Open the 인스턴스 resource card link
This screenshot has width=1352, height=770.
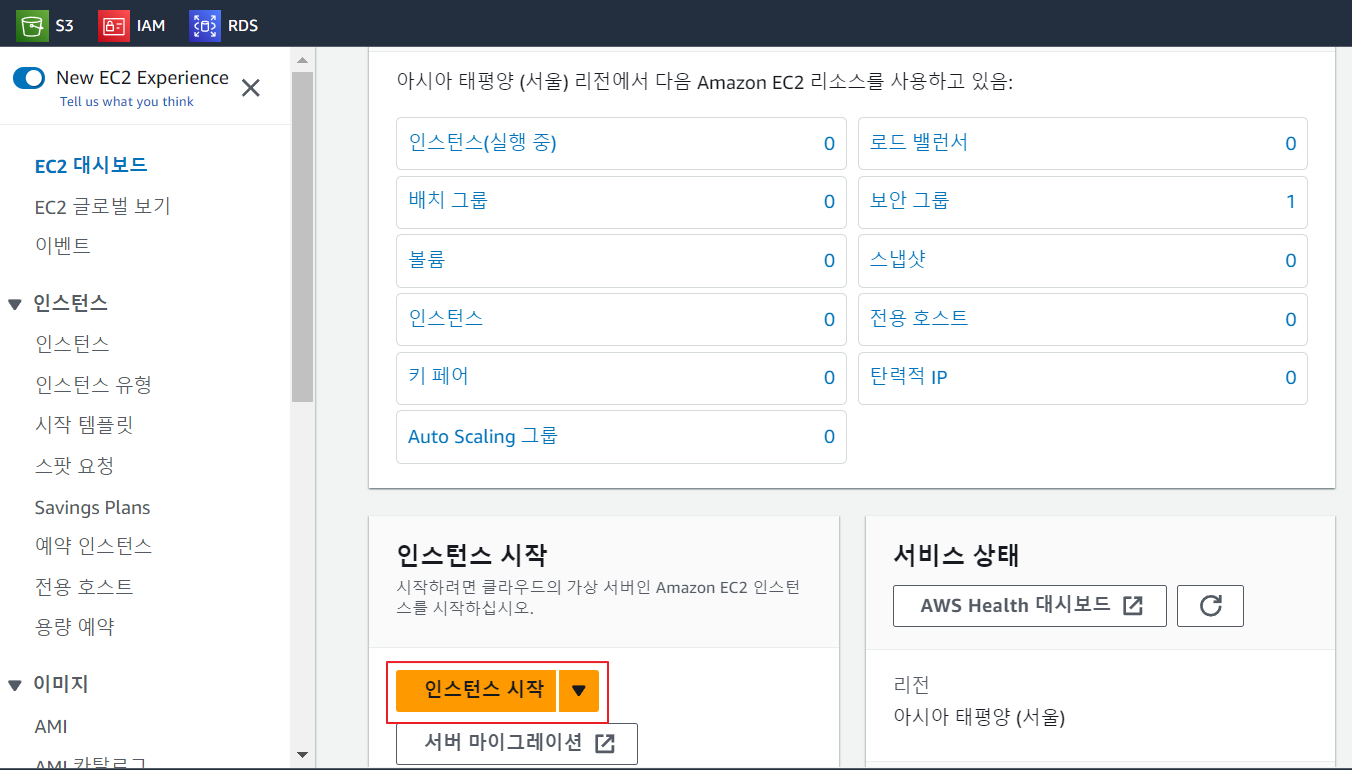coord(445,318)
